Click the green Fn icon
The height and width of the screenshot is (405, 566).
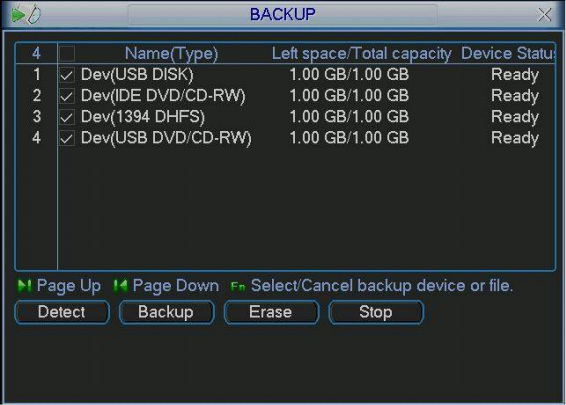238,287
